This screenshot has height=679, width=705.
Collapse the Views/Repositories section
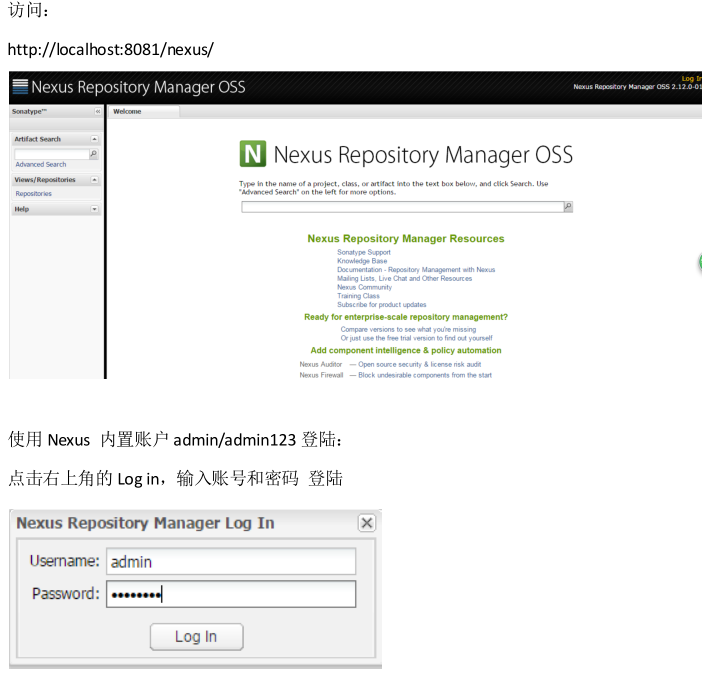(94, 179)
